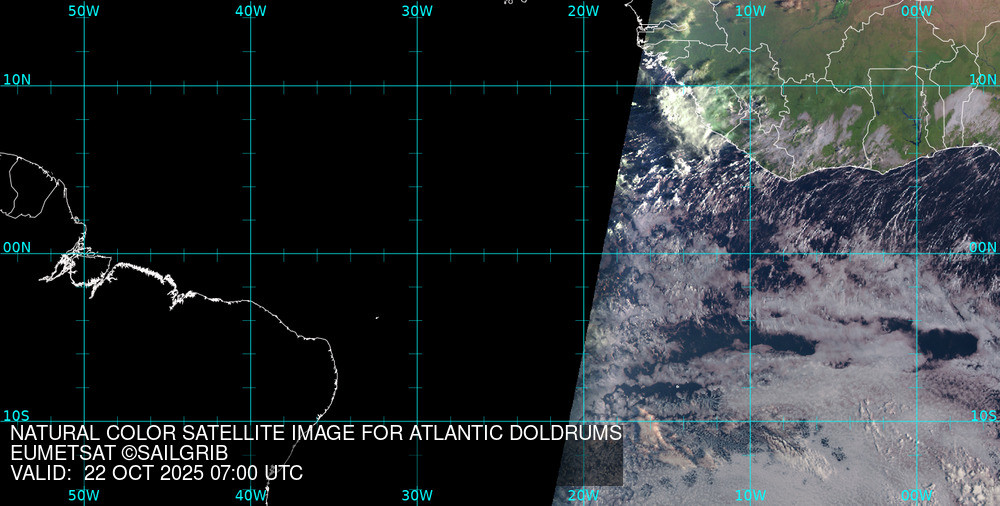Click the grid intersection of 40W and 10N
The image size is (1000, 506).
pyautogui.click(x=250, y=86)
